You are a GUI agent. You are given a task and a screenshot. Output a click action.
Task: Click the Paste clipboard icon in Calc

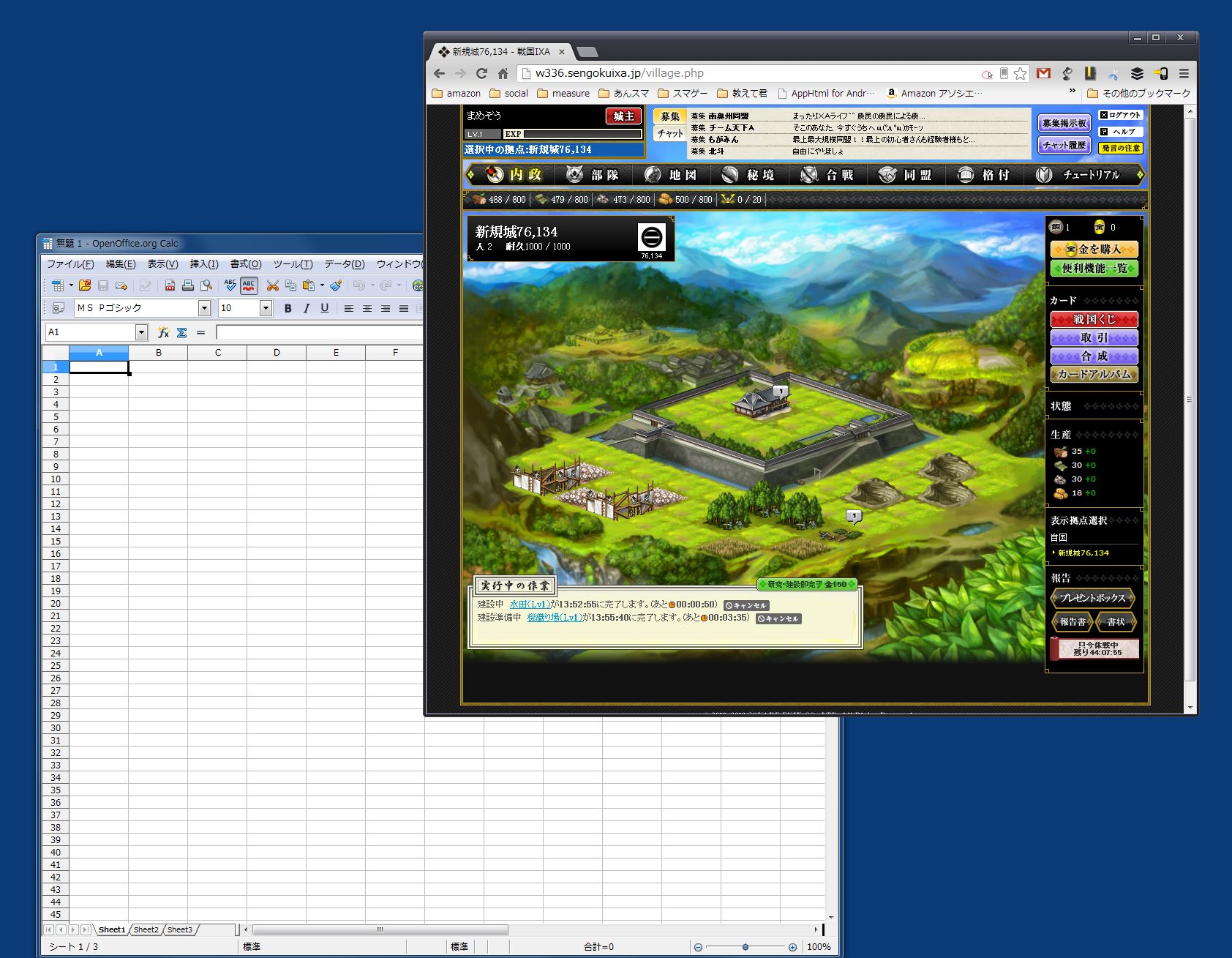click(x=308, y=285)
